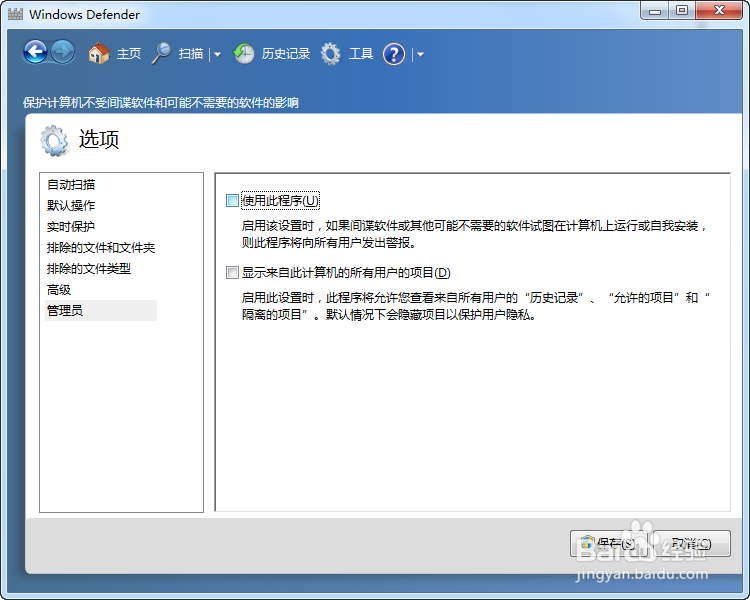This screenshot has width=750, height=600.
Task: Open help with the question mark icon
Action: coord(394,54)
